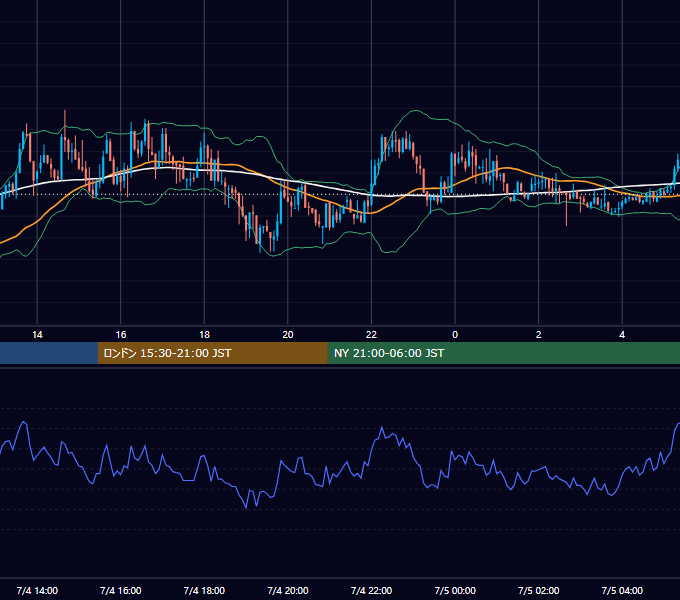680x600 pixels.
Task: Click the hour label 22 on price chart axis
Action: (x=371, y=335)
